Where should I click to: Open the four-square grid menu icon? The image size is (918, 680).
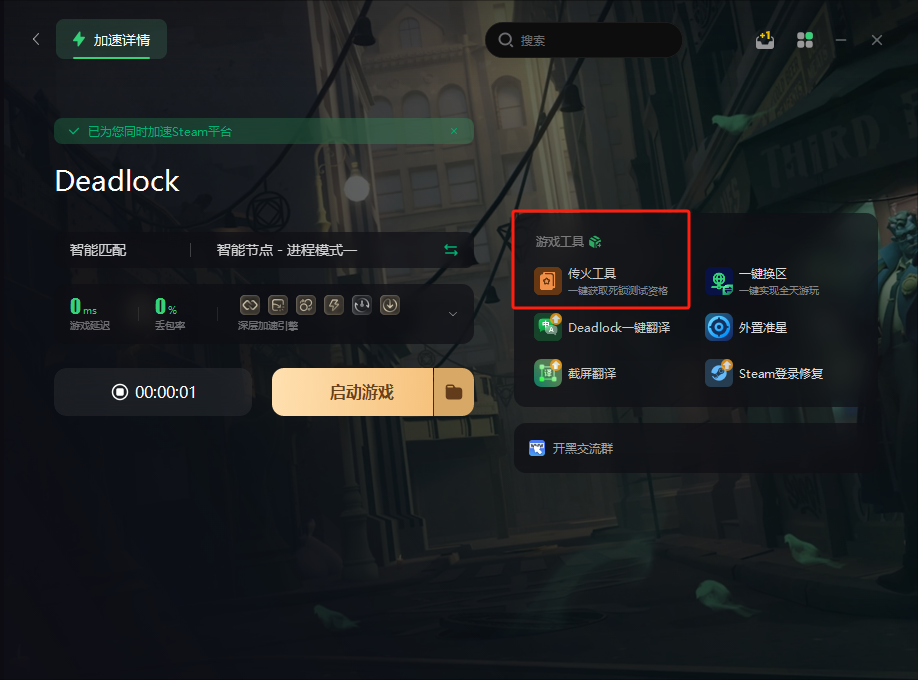805,40
